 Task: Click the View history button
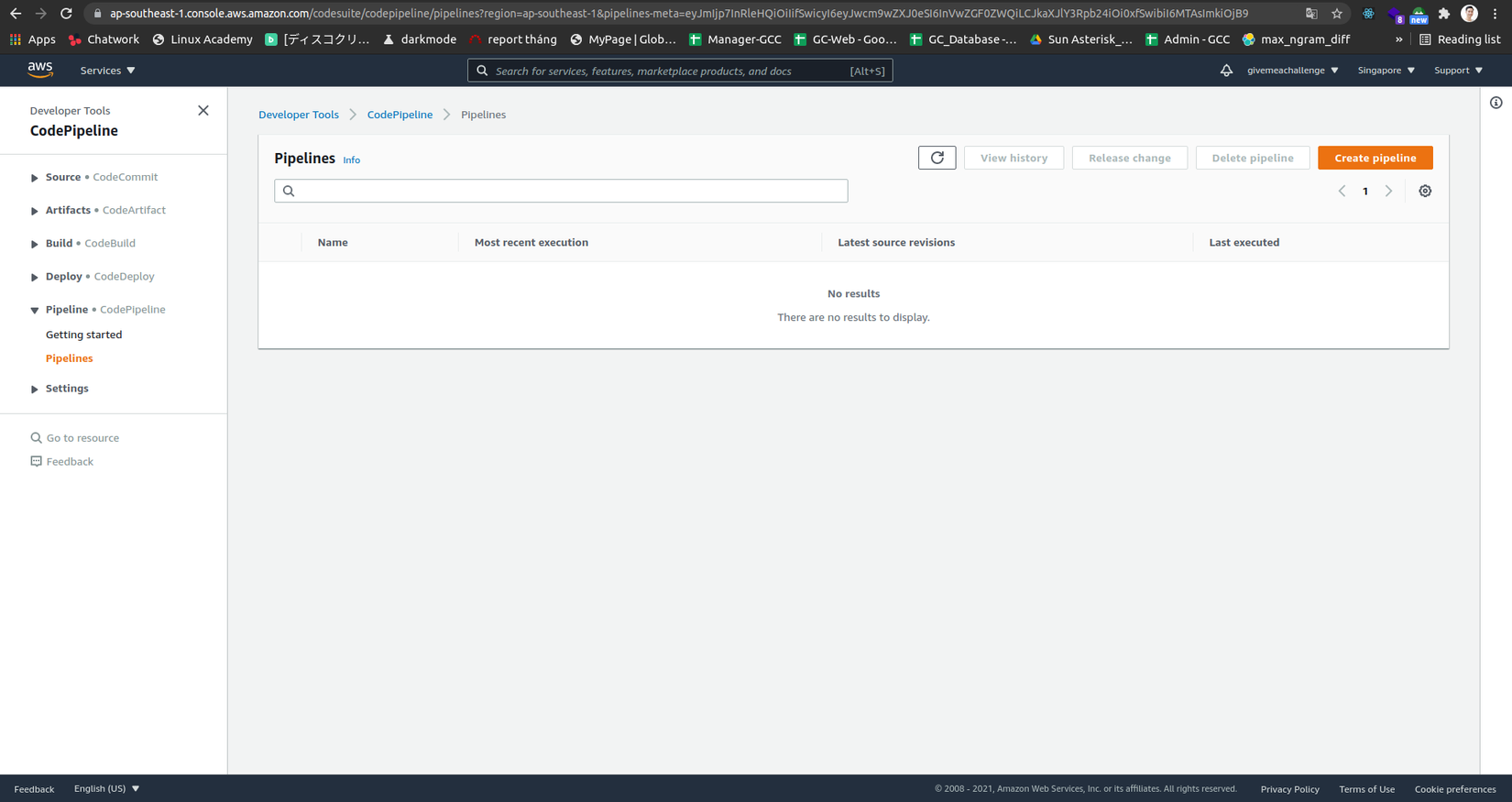[1013, 158]
